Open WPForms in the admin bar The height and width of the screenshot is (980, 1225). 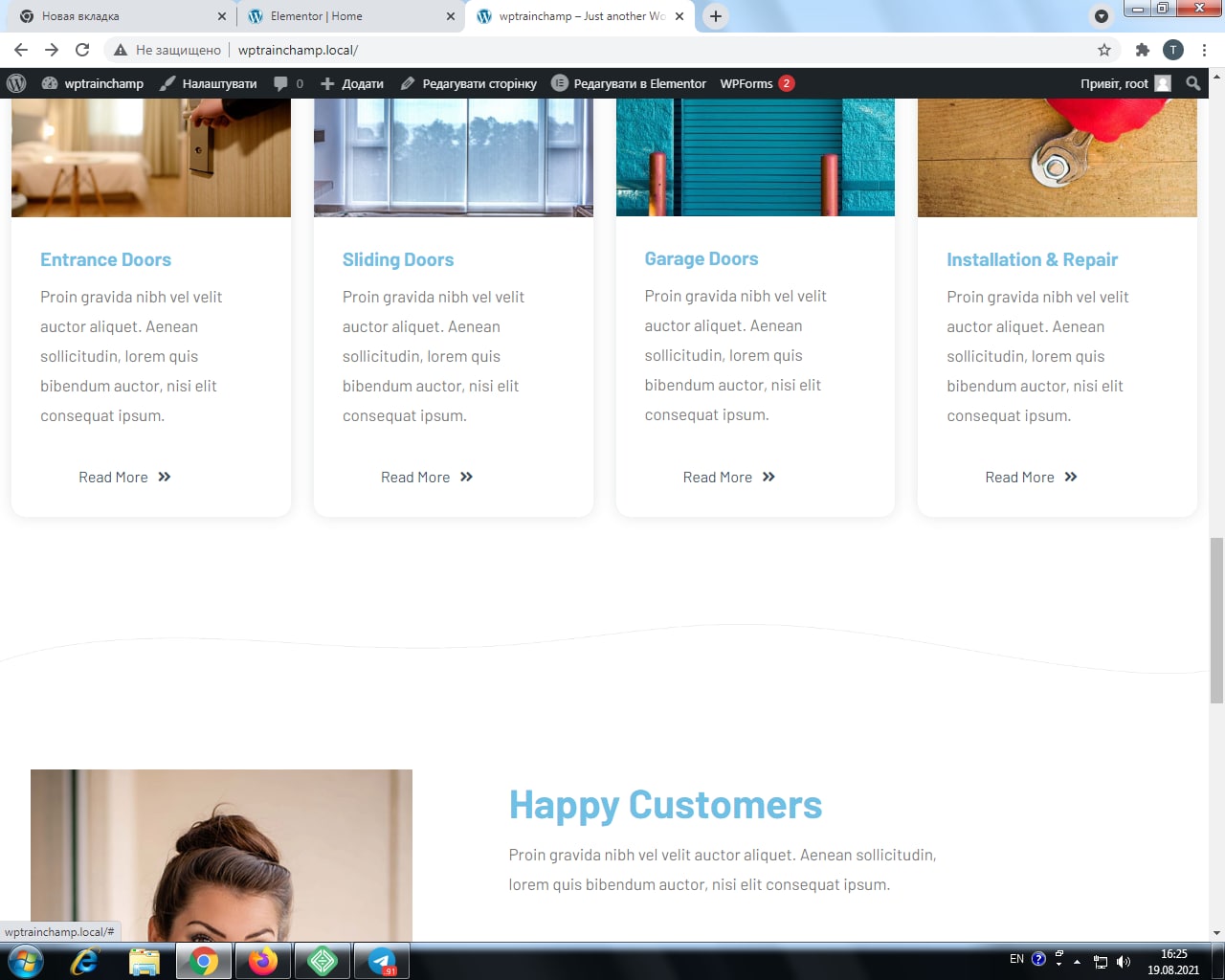(x=756, y=83)
